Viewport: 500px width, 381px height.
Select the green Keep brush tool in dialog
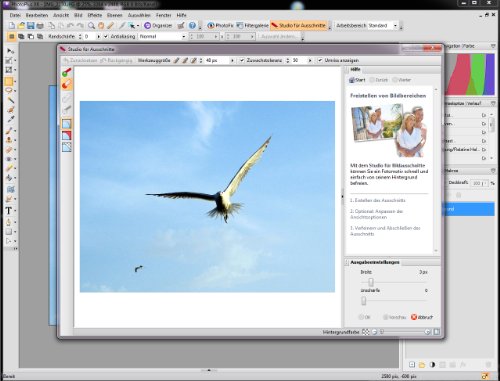[67, 72]
